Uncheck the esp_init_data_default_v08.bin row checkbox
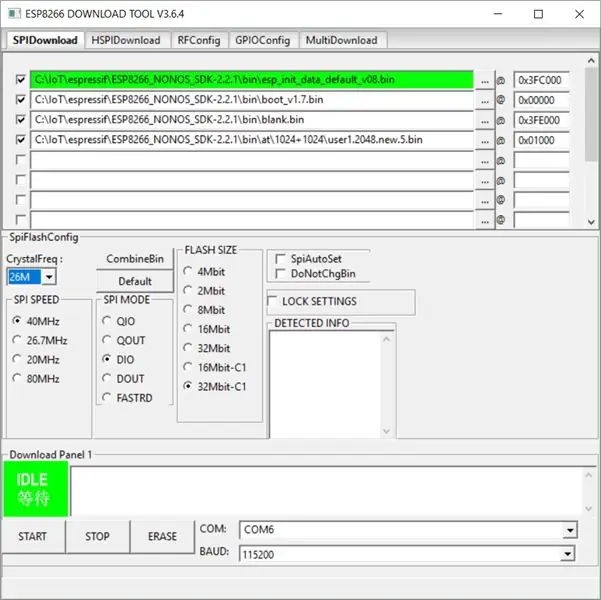The image size is (601, 600). [x=21, y=79]
